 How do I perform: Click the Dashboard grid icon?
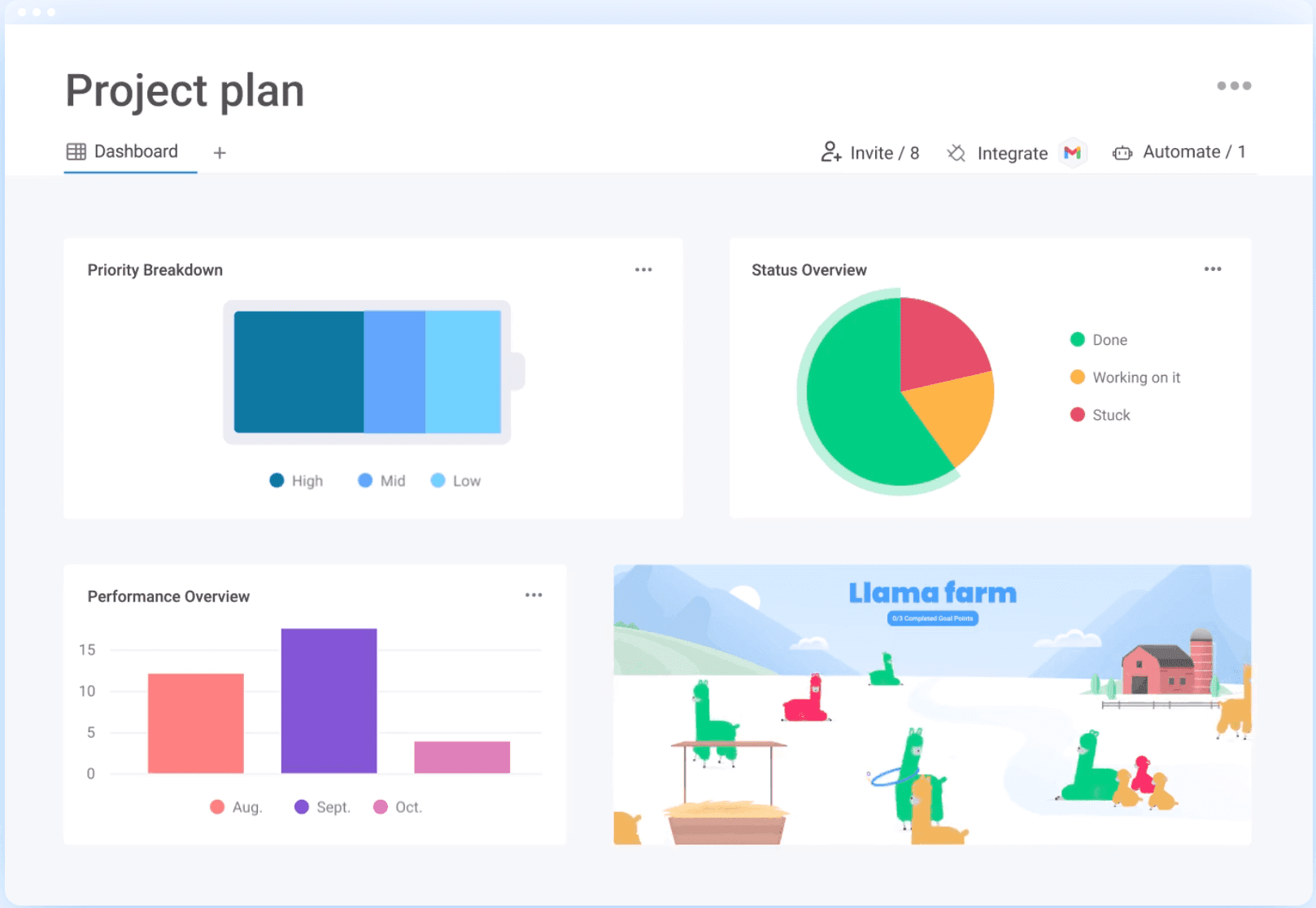(76, 152)
